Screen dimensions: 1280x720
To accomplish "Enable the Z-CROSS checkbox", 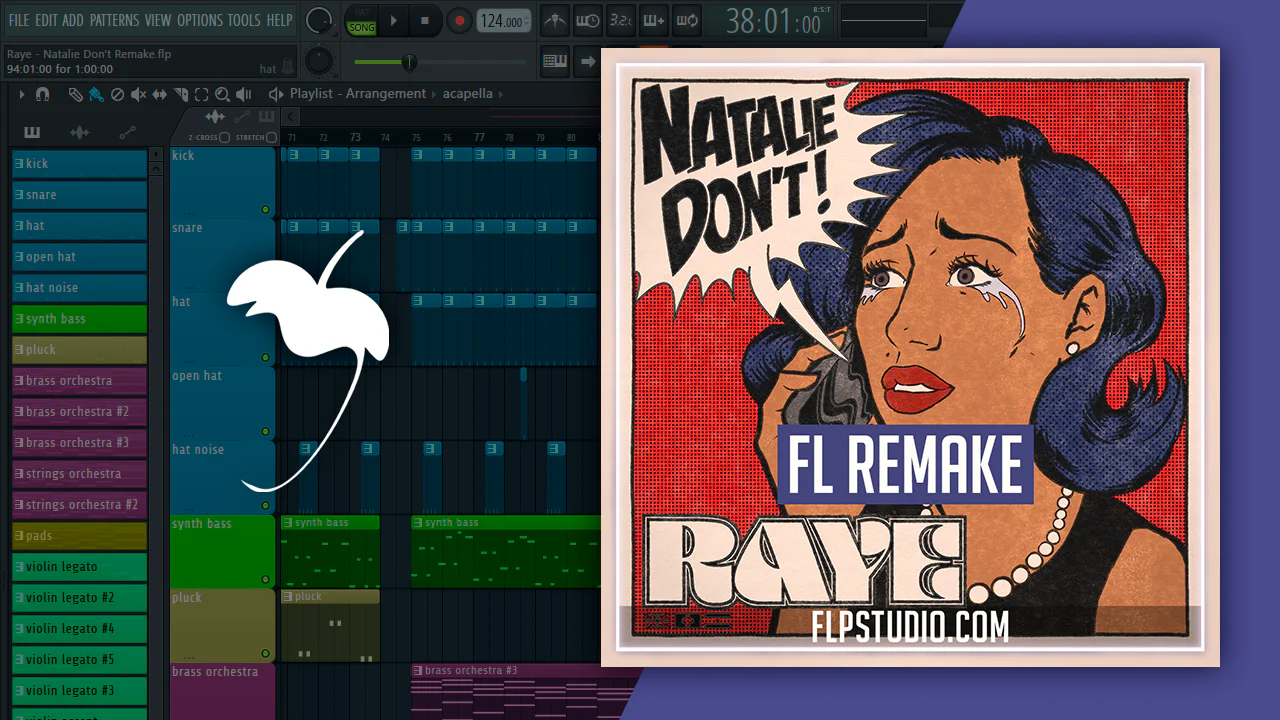I will [225, 138].
